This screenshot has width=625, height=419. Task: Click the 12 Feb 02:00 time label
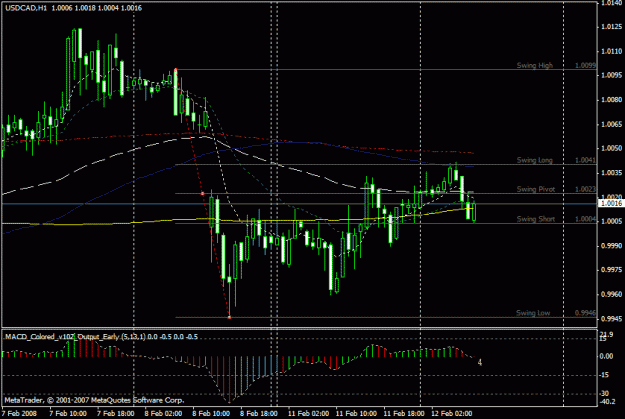452,413
